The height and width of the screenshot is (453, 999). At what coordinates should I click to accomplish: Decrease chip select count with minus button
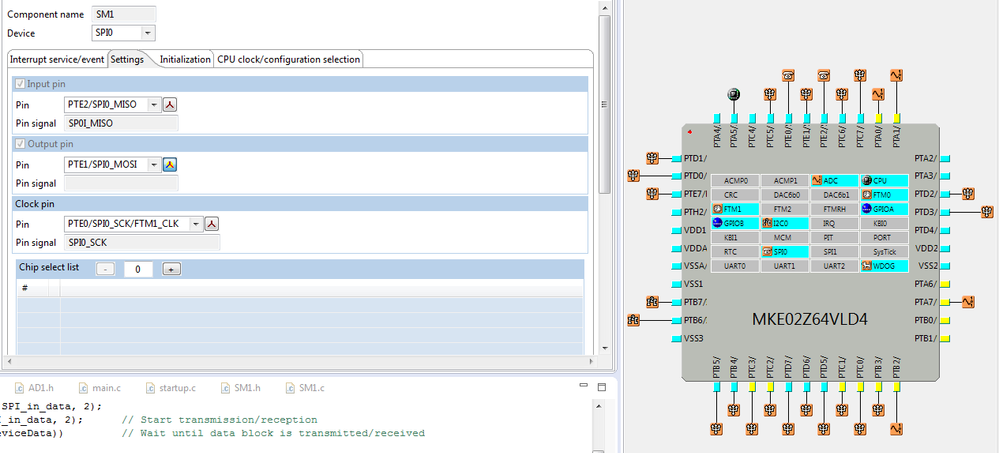(106, 270)
